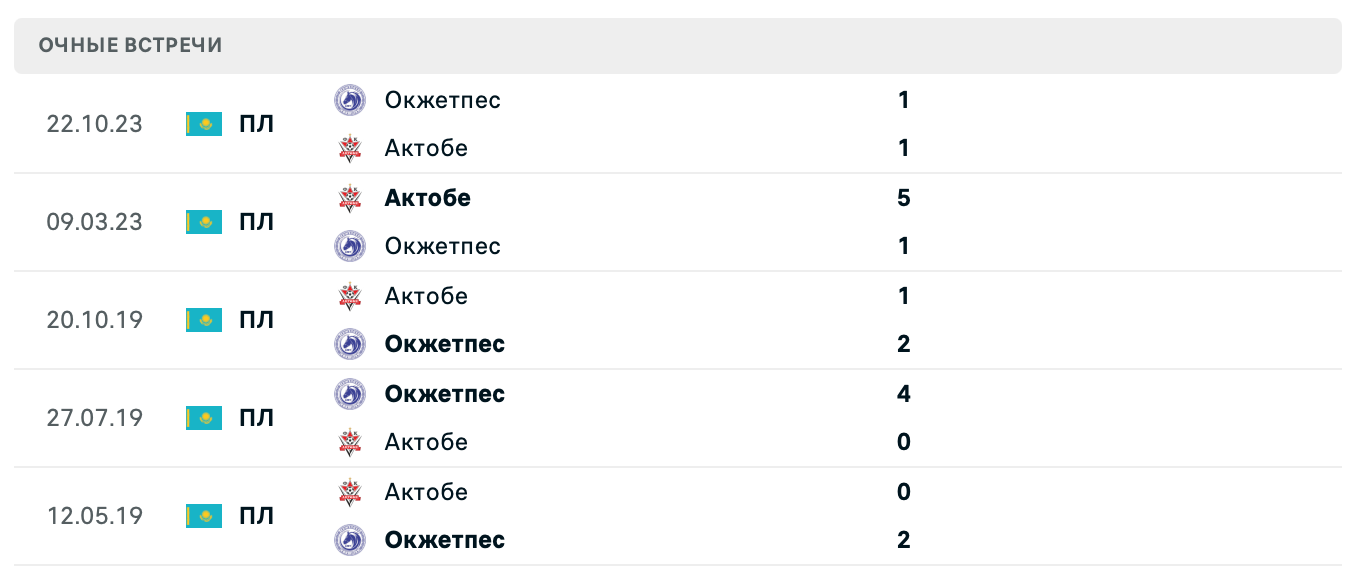The width and height of the screenshot is (1356, 580).
Task: Select the Kazakhstan flag in the 12.05.19 row
Action: tap(203, 516)
